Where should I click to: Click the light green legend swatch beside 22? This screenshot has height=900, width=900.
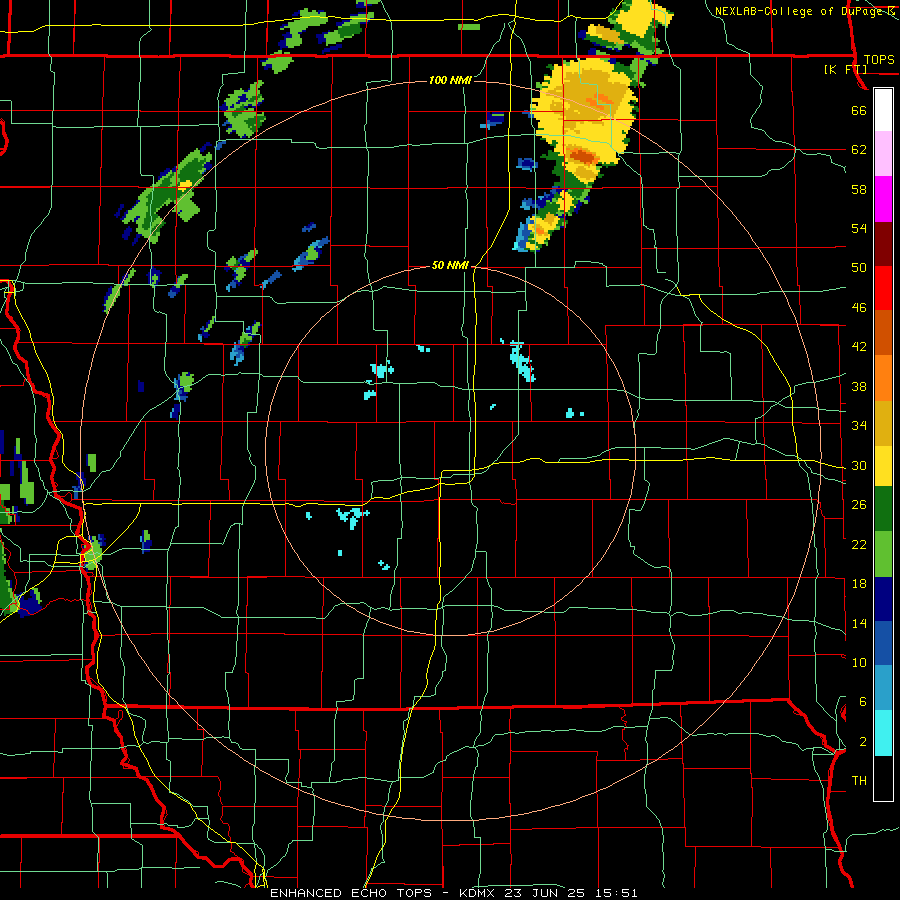coord(883,554)
